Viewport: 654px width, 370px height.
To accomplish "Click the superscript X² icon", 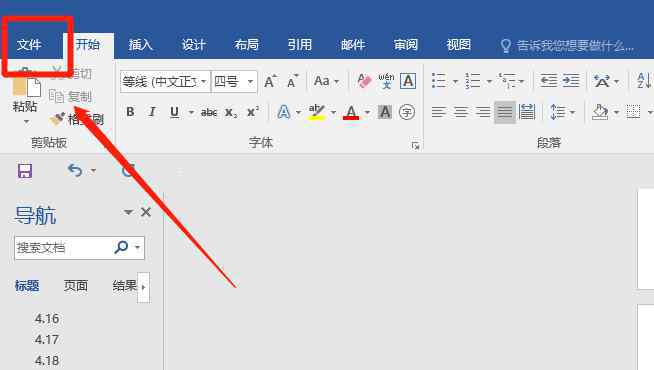I will click(x=253, y=112).
